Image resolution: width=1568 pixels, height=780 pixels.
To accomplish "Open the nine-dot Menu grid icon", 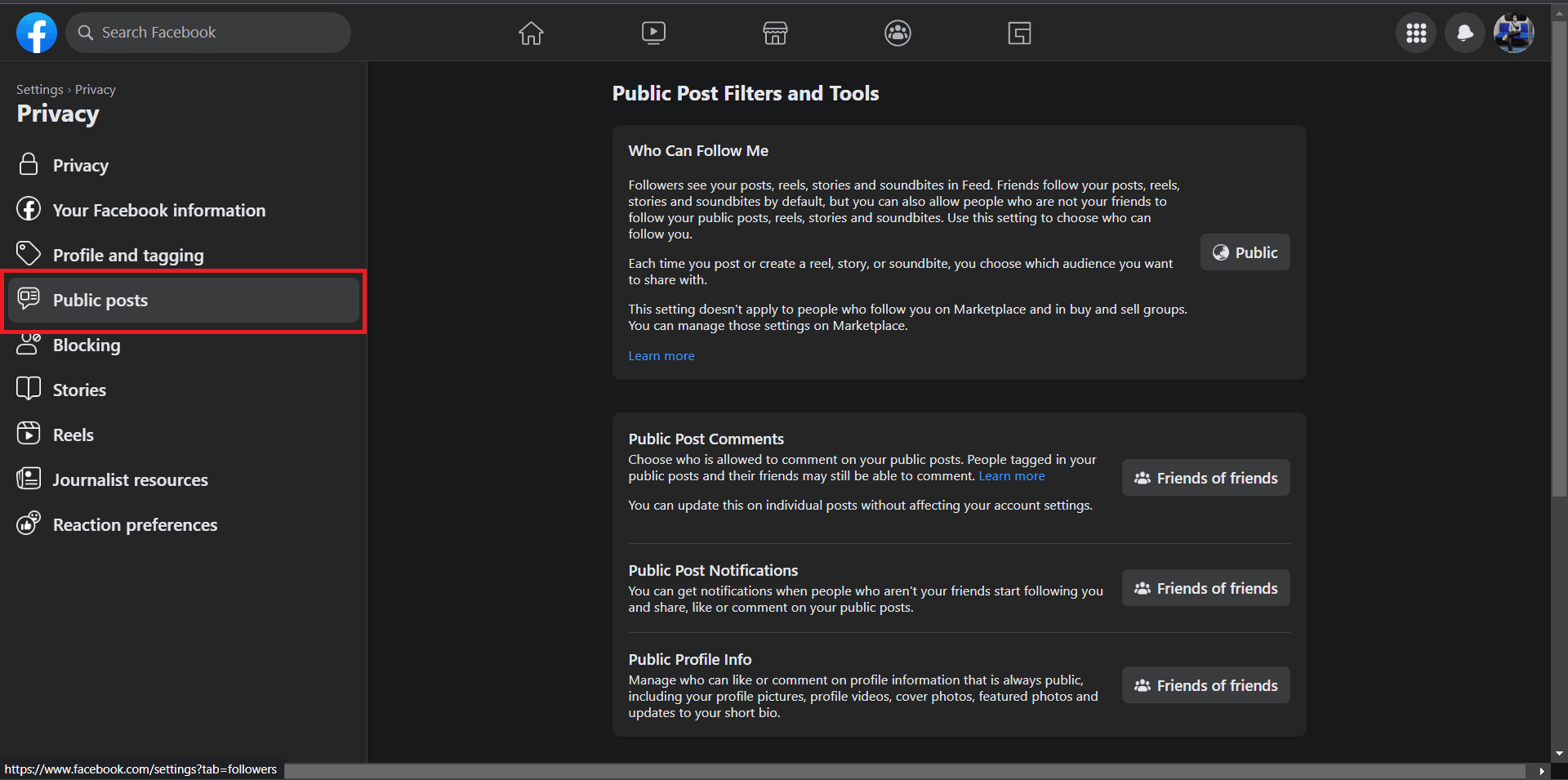I will pyautogui.click(x=1415, y=33).
